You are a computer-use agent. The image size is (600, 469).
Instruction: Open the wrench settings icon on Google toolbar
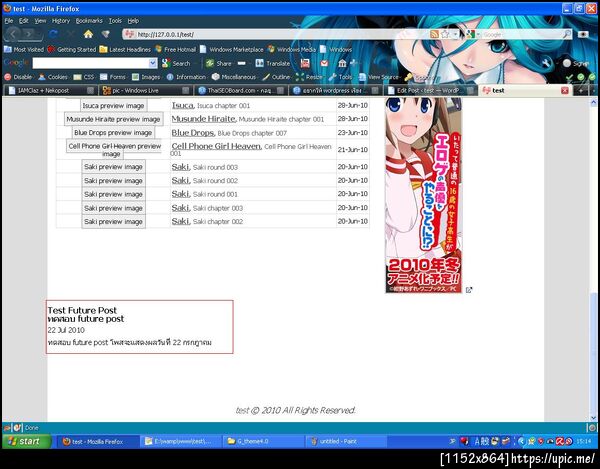click(x=546, y=64)
